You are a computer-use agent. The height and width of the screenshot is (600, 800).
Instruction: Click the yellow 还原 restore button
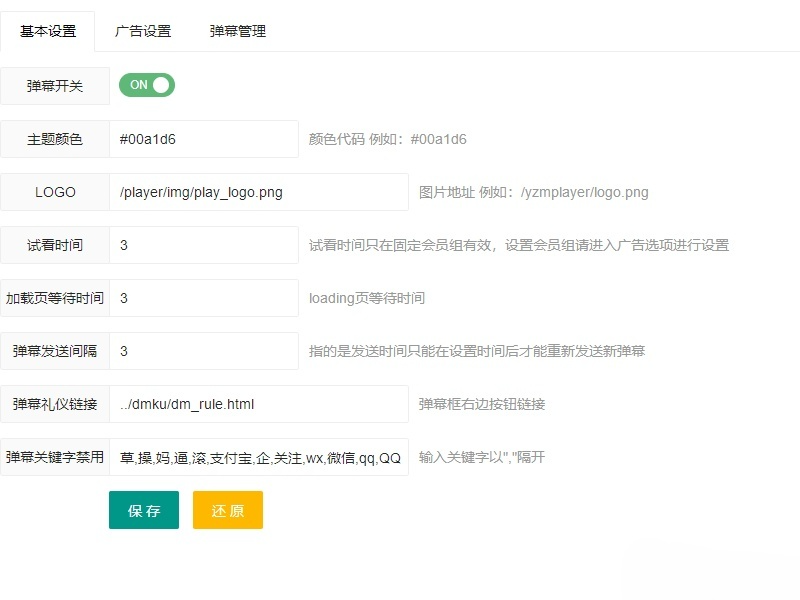227,509
